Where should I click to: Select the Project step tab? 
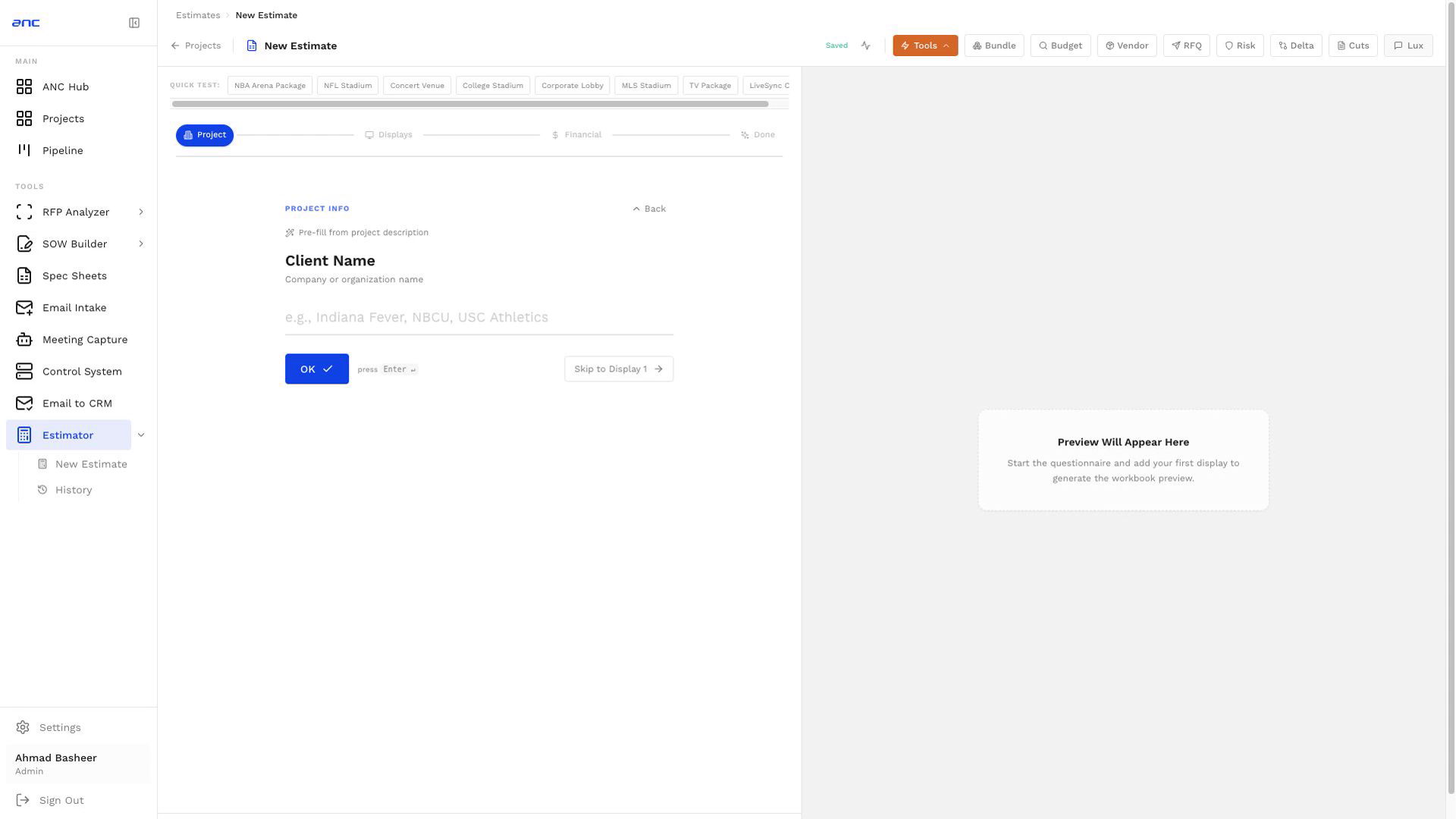coord(205,135)
